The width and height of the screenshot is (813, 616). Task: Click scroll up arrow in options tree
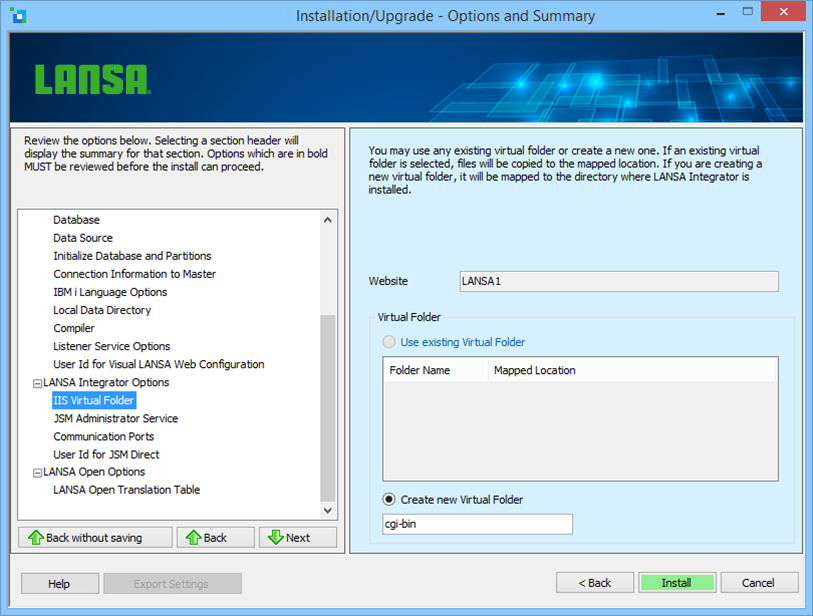(328, 220)
